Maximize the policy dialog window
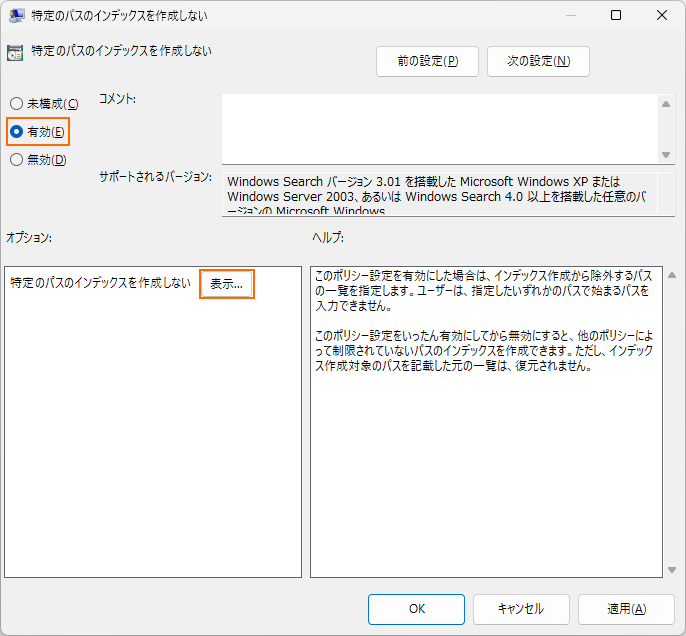686x636 pixels. (x=616, y=15)
